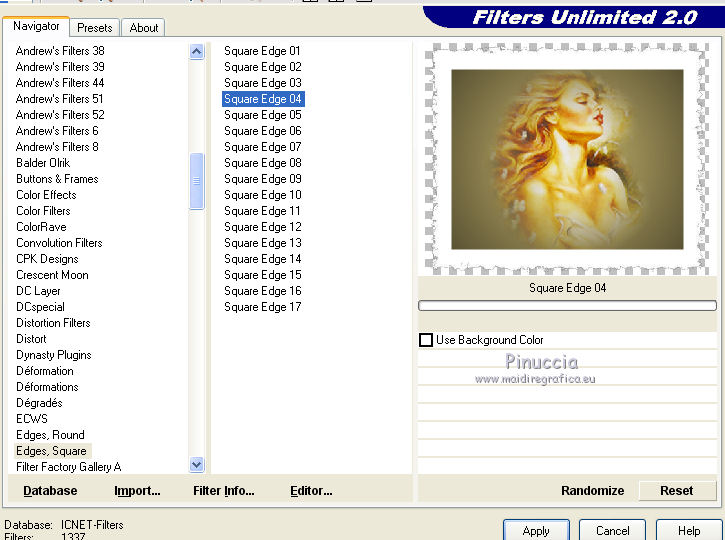The width and height of the screenshot is (725, 540).
Task: Click the Reset button
Action: (x=676, y=491)
